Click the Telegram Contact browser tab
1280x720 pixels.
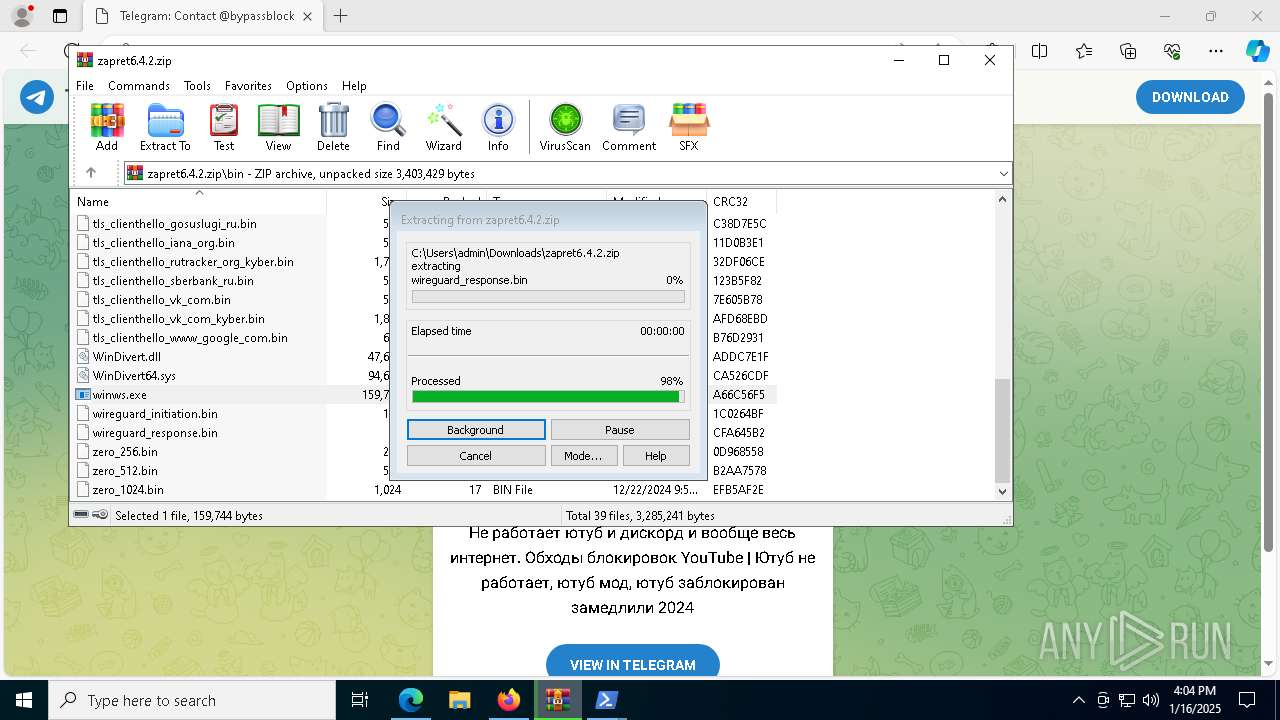[x=205, y=16]
